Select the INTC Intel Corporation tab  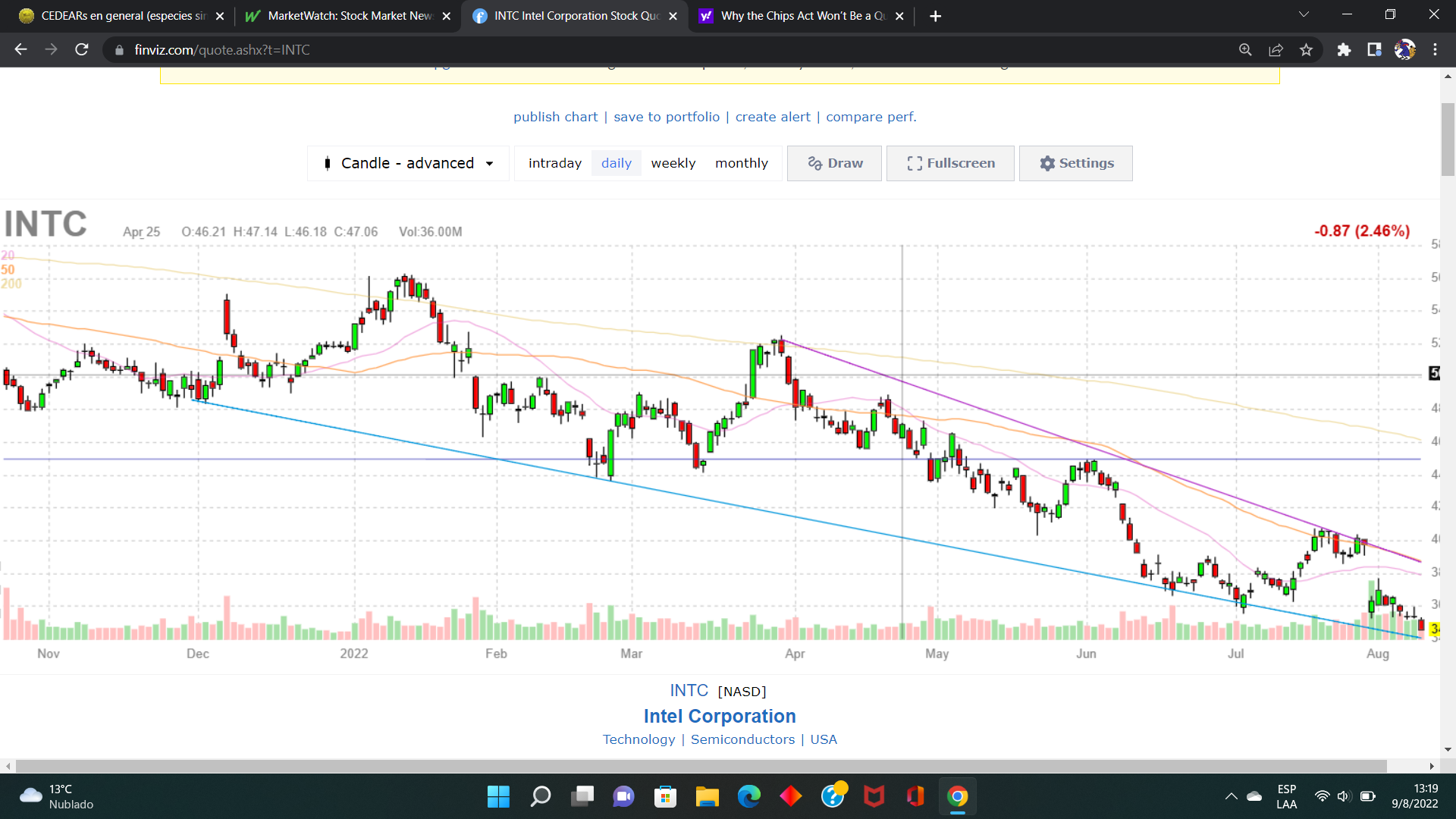click(575, 16)
